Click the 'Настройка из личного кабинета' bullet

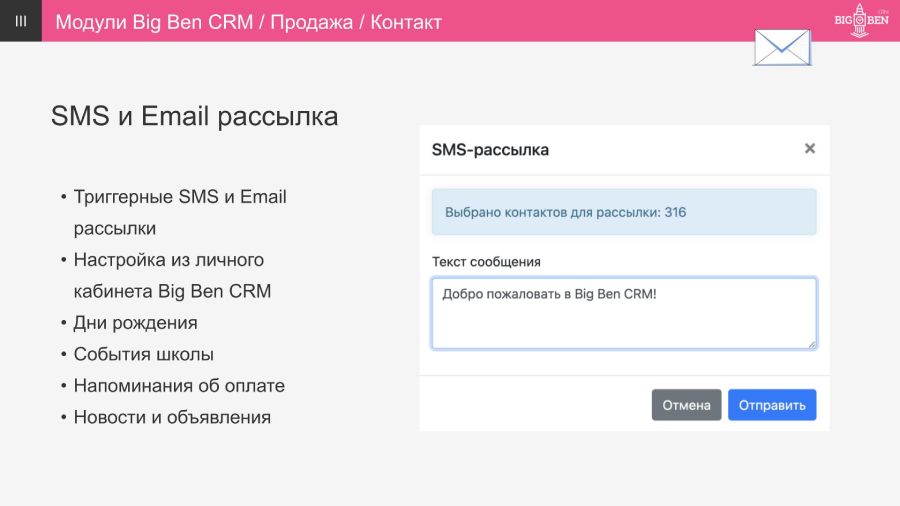coord(172,275)
